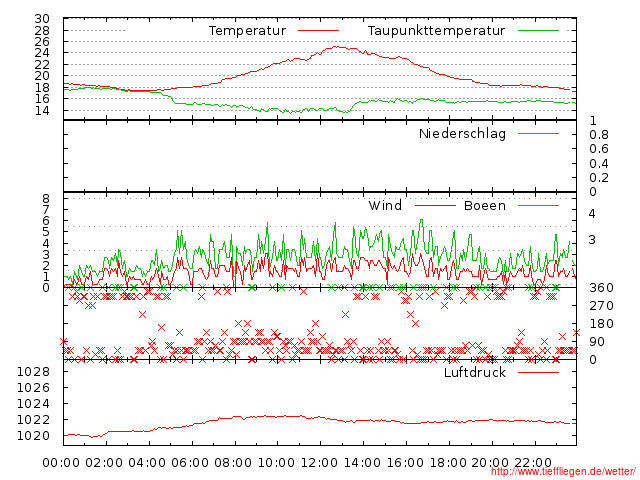Click the Wind legend label
This screenshot has height=480, width=640.
(385, 205)
